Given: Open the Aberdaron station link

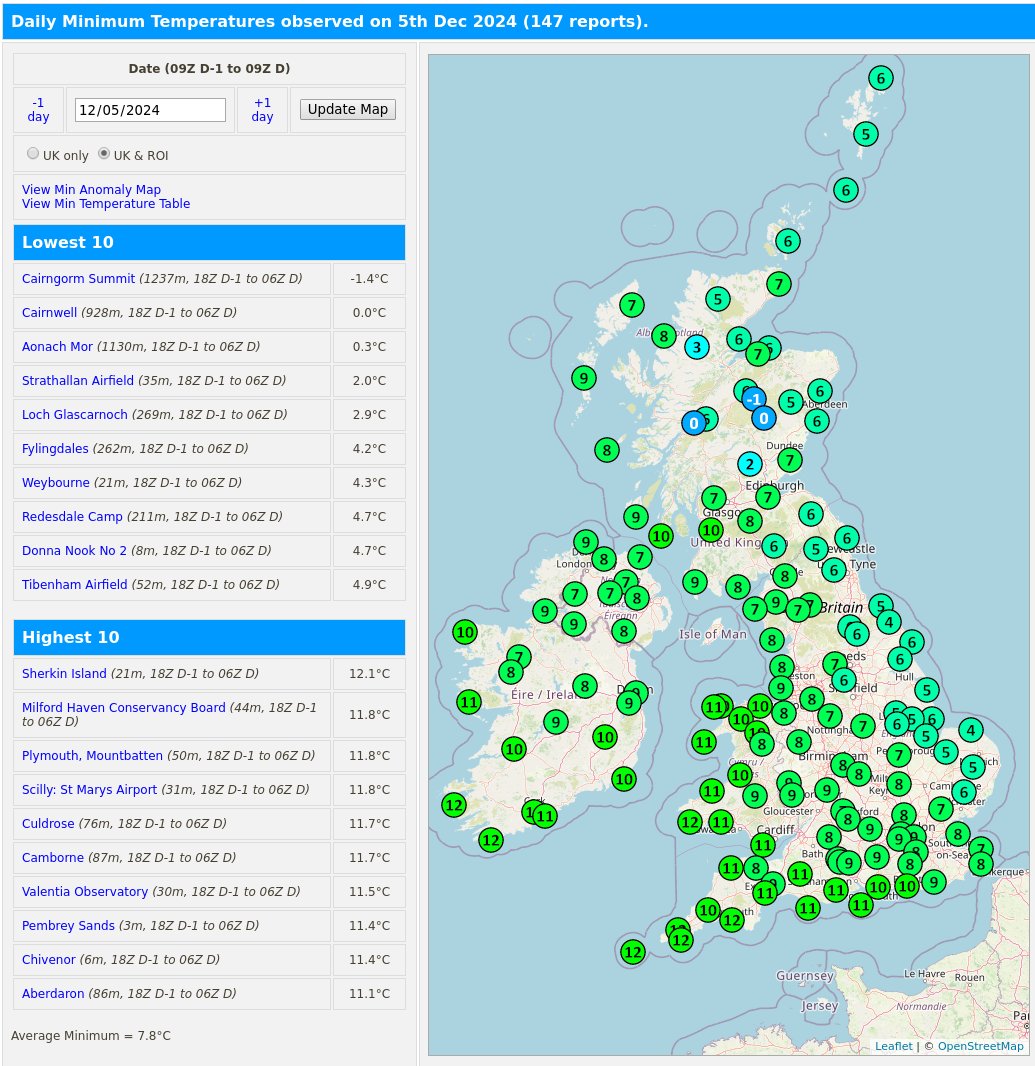Looking at the screenshot, I should pyautogui.click(x=53, y=994).
